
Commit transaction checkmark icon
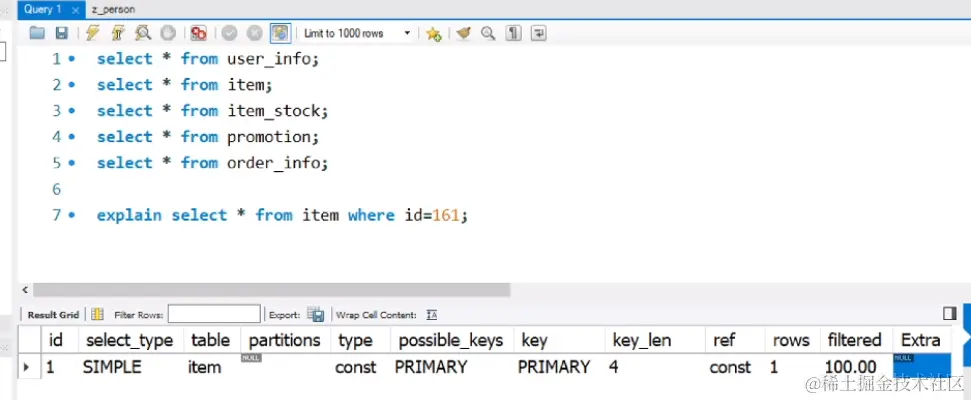(x=230, y=33)
